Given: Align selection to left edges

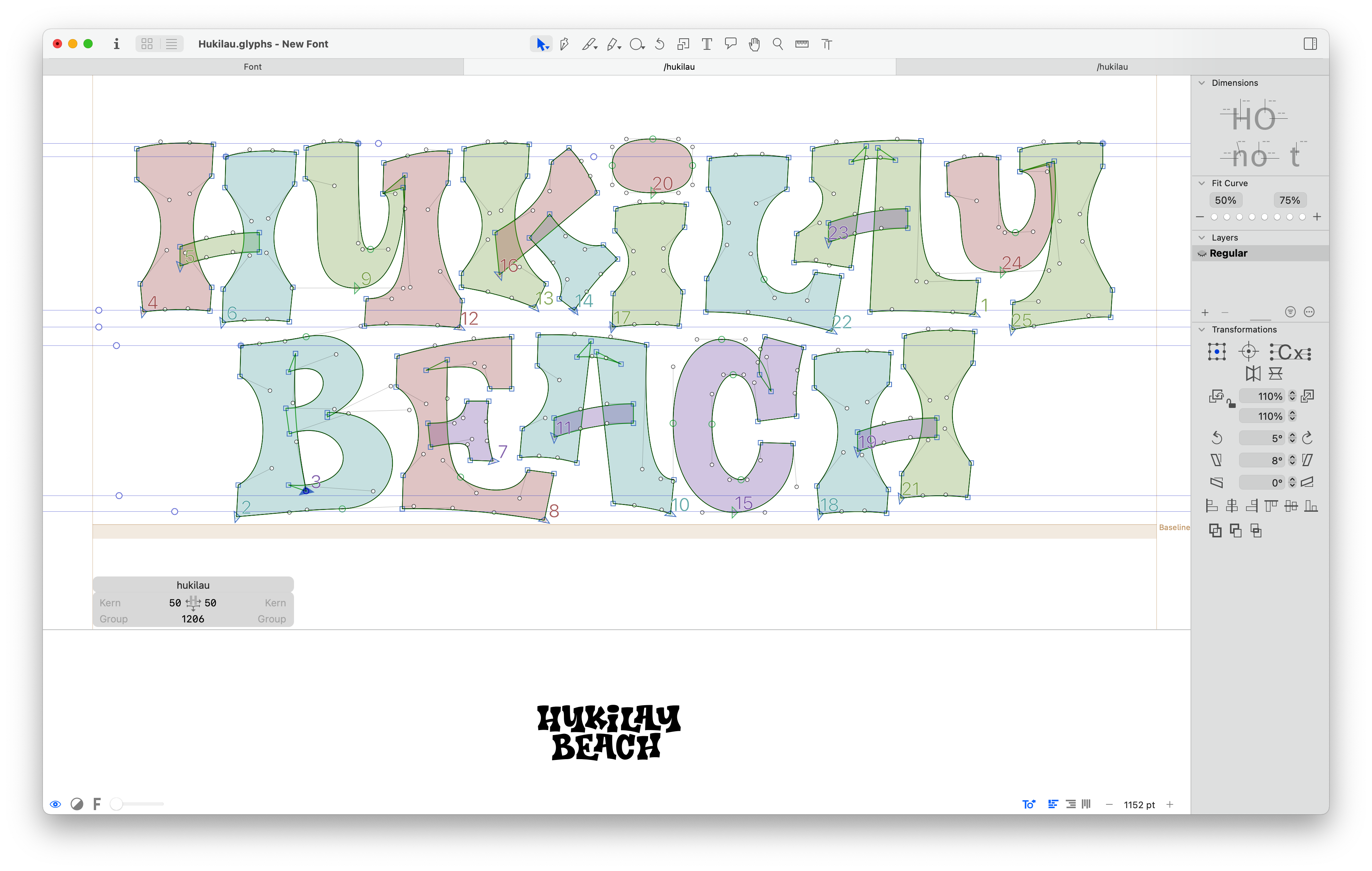Looking at the screenshot, I should tap(1212, 506).
